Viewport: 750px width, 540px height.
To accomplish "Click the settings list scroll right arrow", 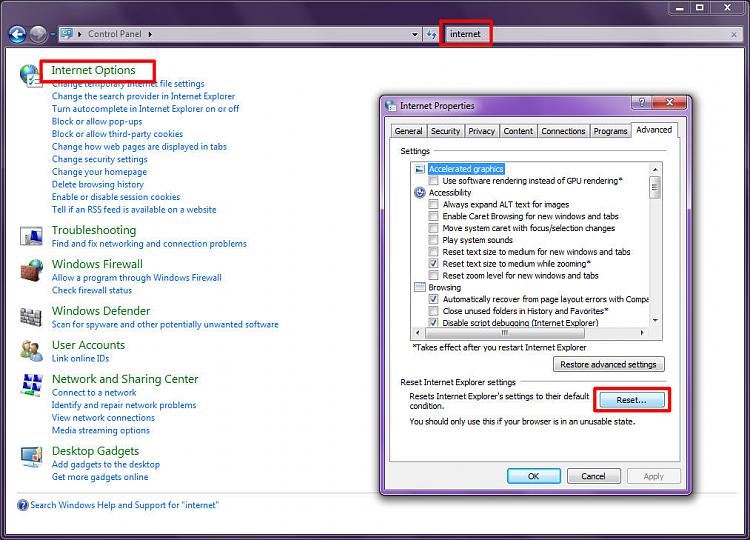I will [642, 332].
